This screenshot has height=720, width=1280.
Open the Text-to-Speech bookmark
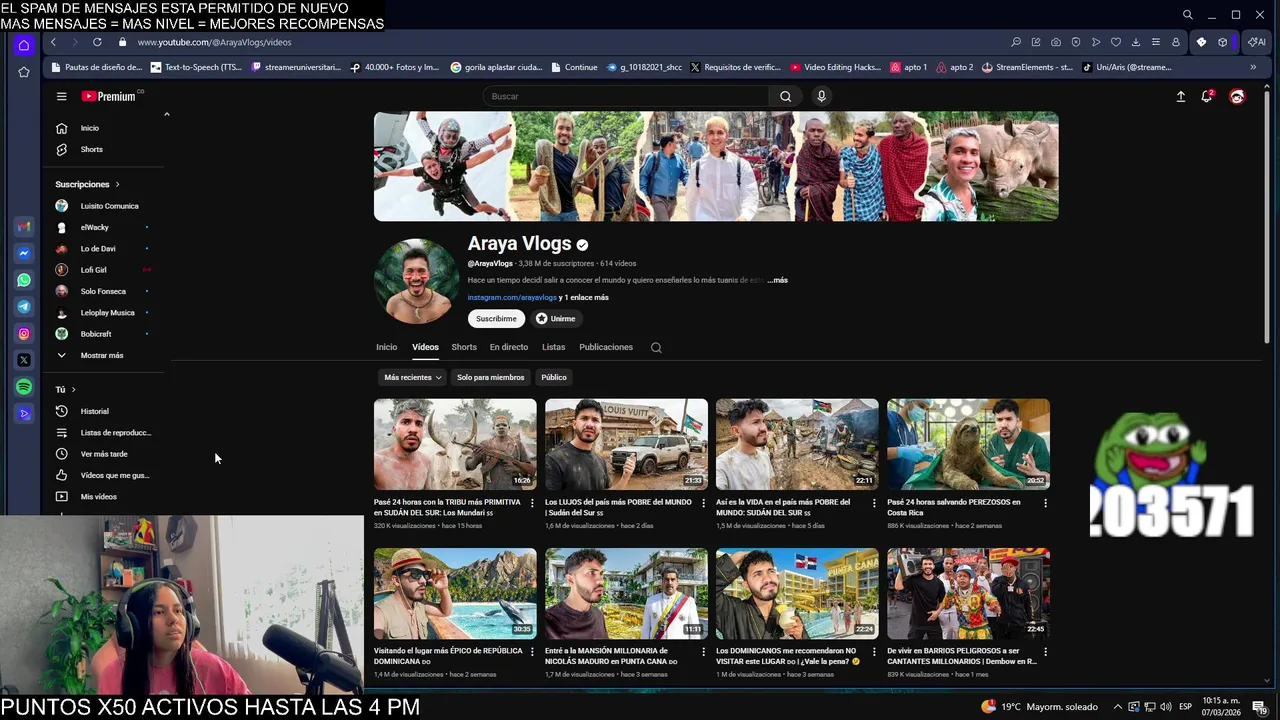point(196,67)
